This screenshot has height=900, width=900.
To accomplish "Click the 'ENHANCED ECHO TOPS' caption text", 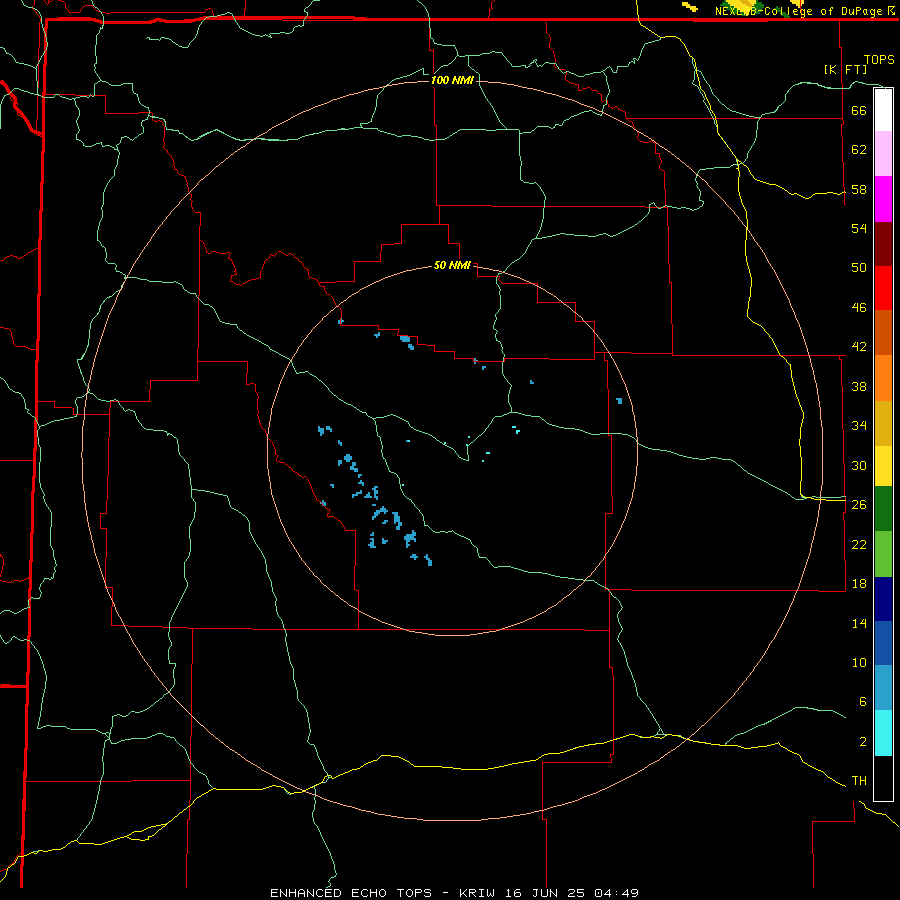I will 351,893.
